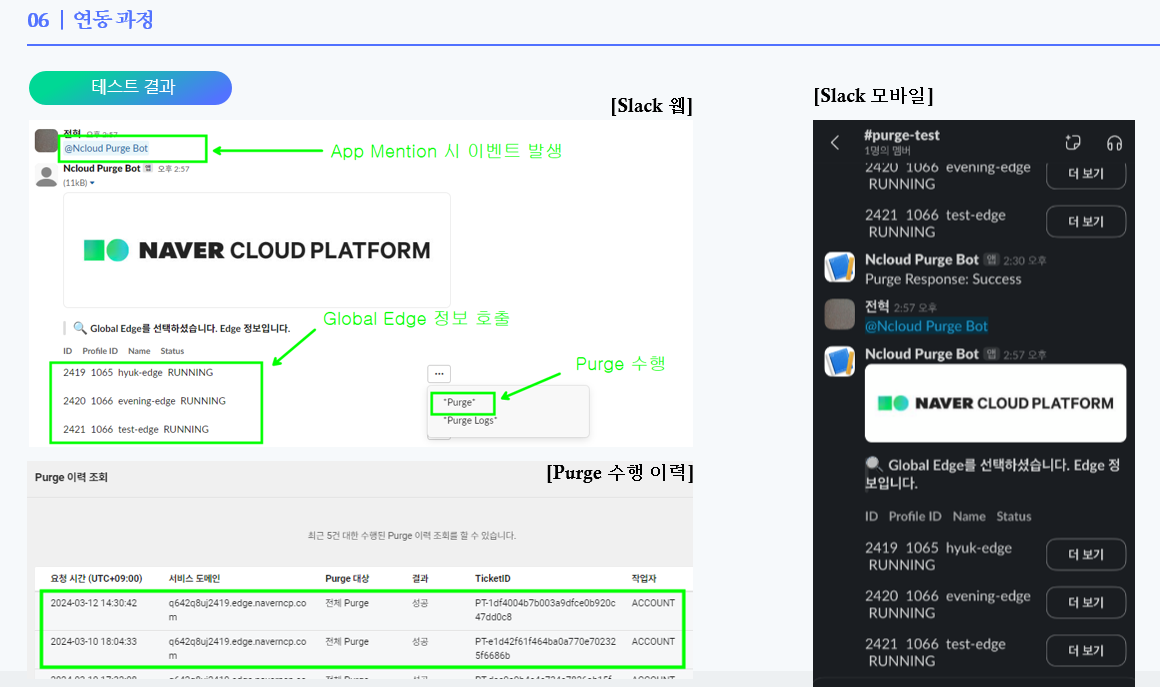The image size is (1160, 687).
Task: Choose 'Purge' from the overflow menu
Action: [x=459, y=402]
